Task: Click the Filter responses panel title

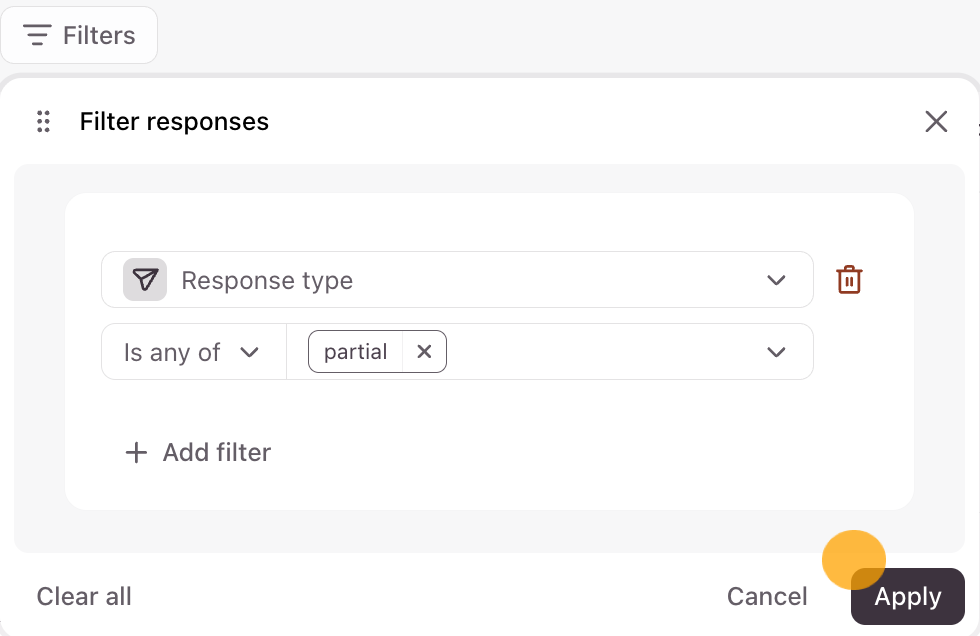Action: (x=174, y=122)
